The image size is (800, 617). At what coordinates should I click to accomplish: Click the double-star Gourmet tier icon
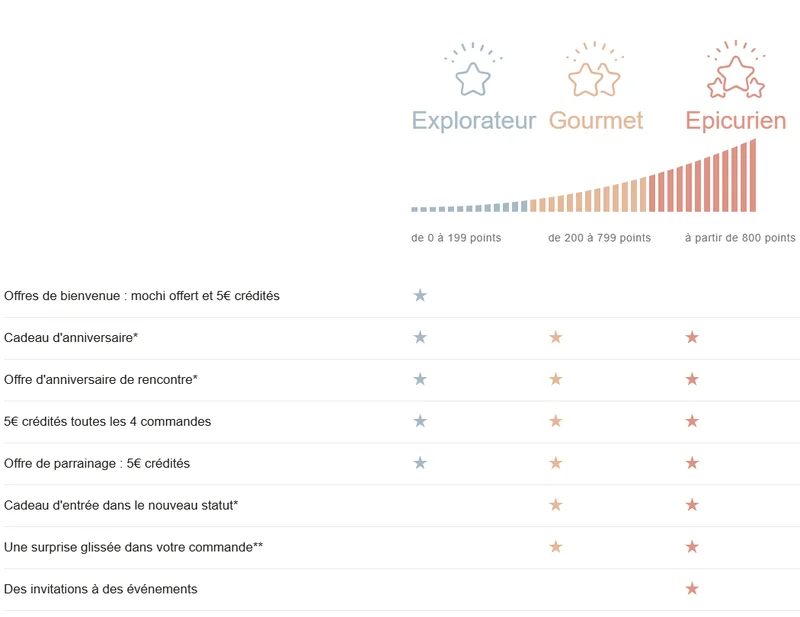(594, 69)
